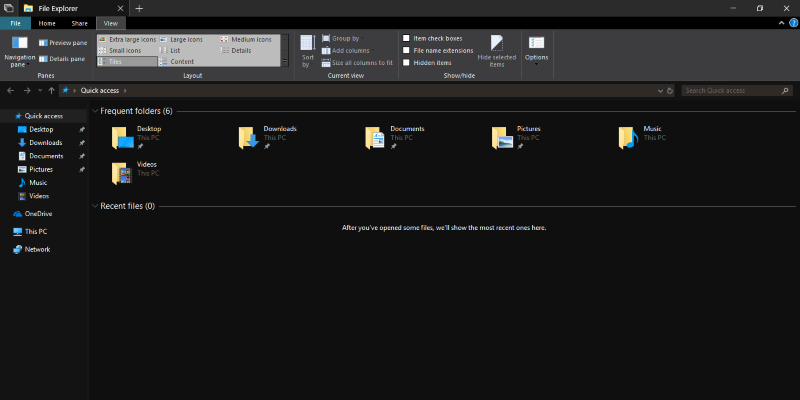Toggle the Hidden items checkbox
This screenshot has width=800, height=400.
406,62
